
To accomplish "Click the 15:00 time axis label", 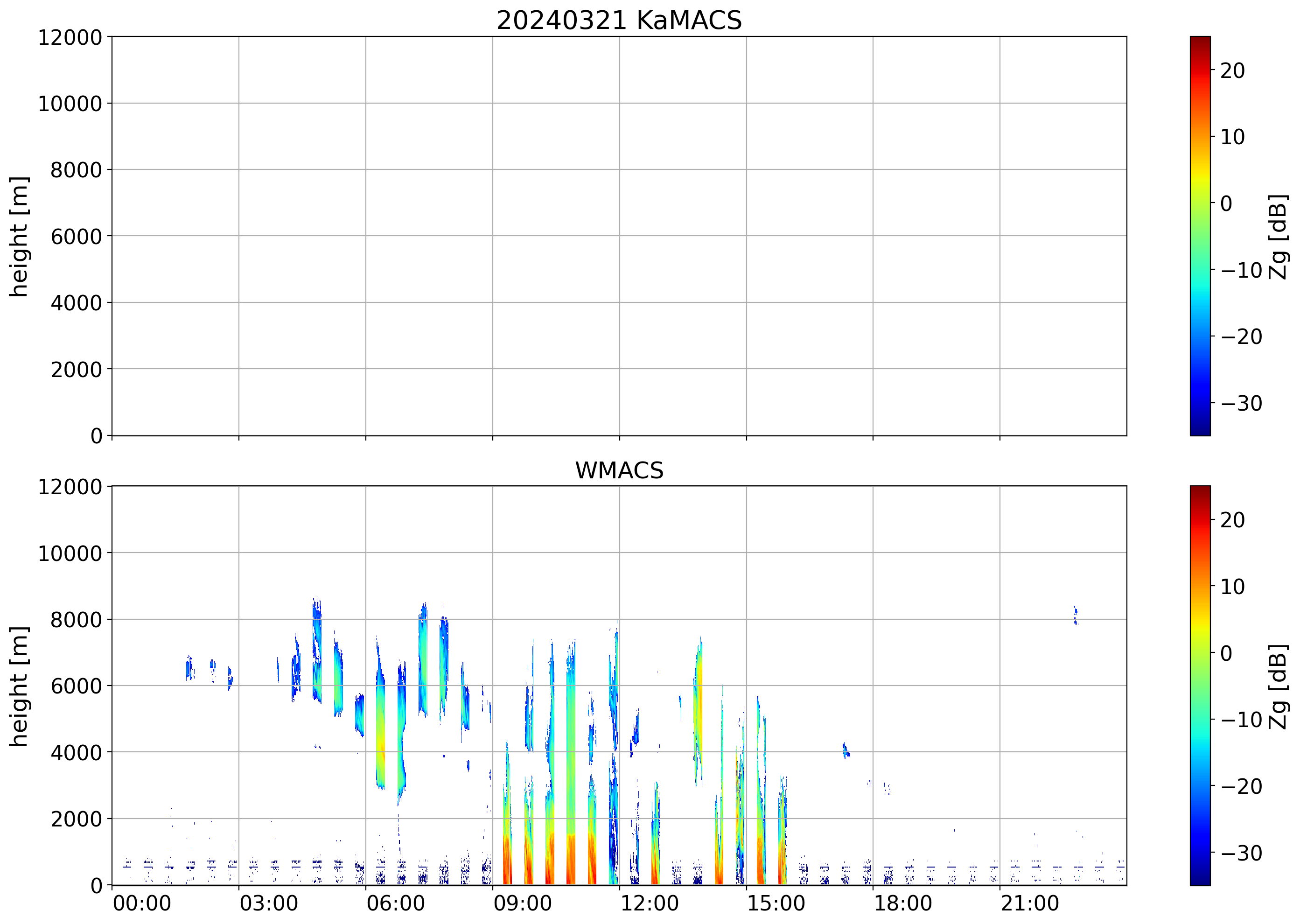I will click(776, 903).
